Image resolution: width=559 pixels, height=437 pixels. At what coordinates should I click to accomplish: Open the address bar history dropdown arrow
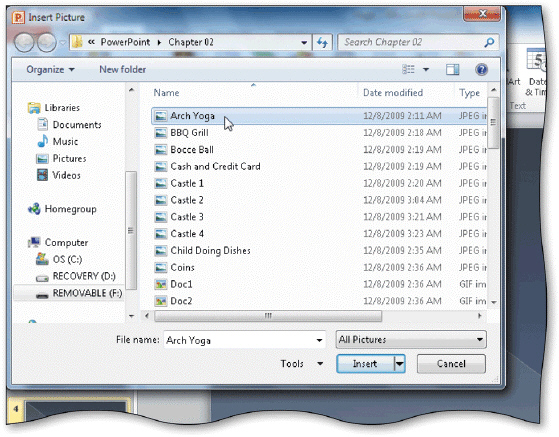[304, 43]
